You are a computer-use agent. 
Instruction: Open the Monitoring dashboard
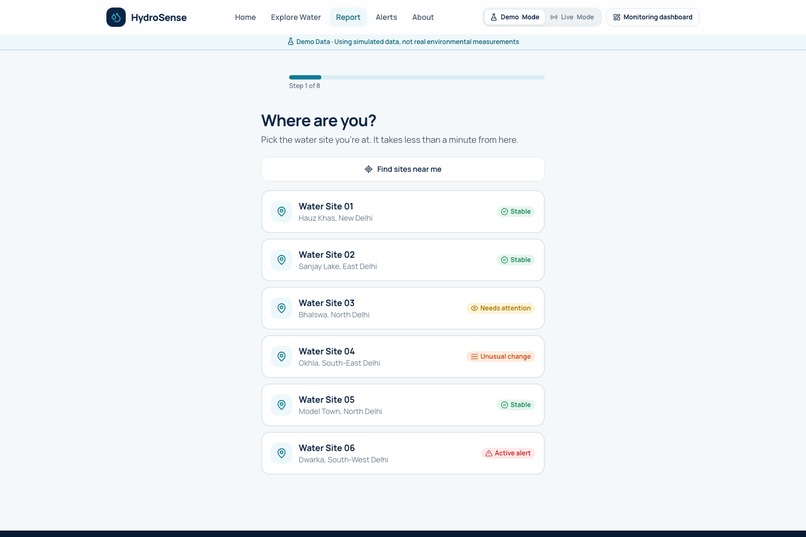coord(653,17)
